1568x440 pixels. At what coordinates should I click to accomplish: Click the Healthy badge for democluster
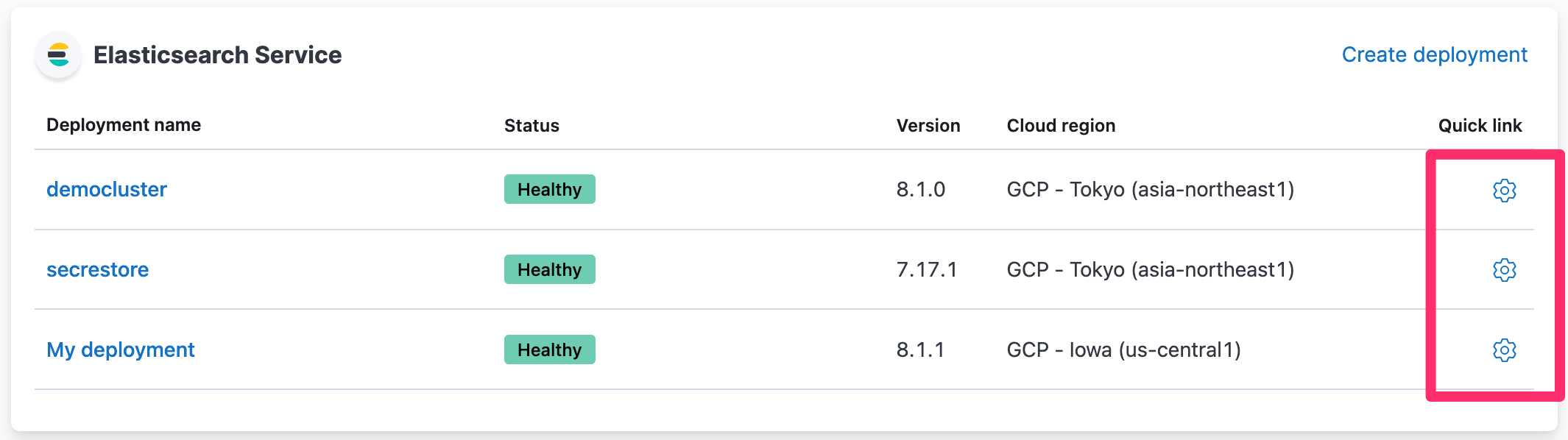click(549, 190)
